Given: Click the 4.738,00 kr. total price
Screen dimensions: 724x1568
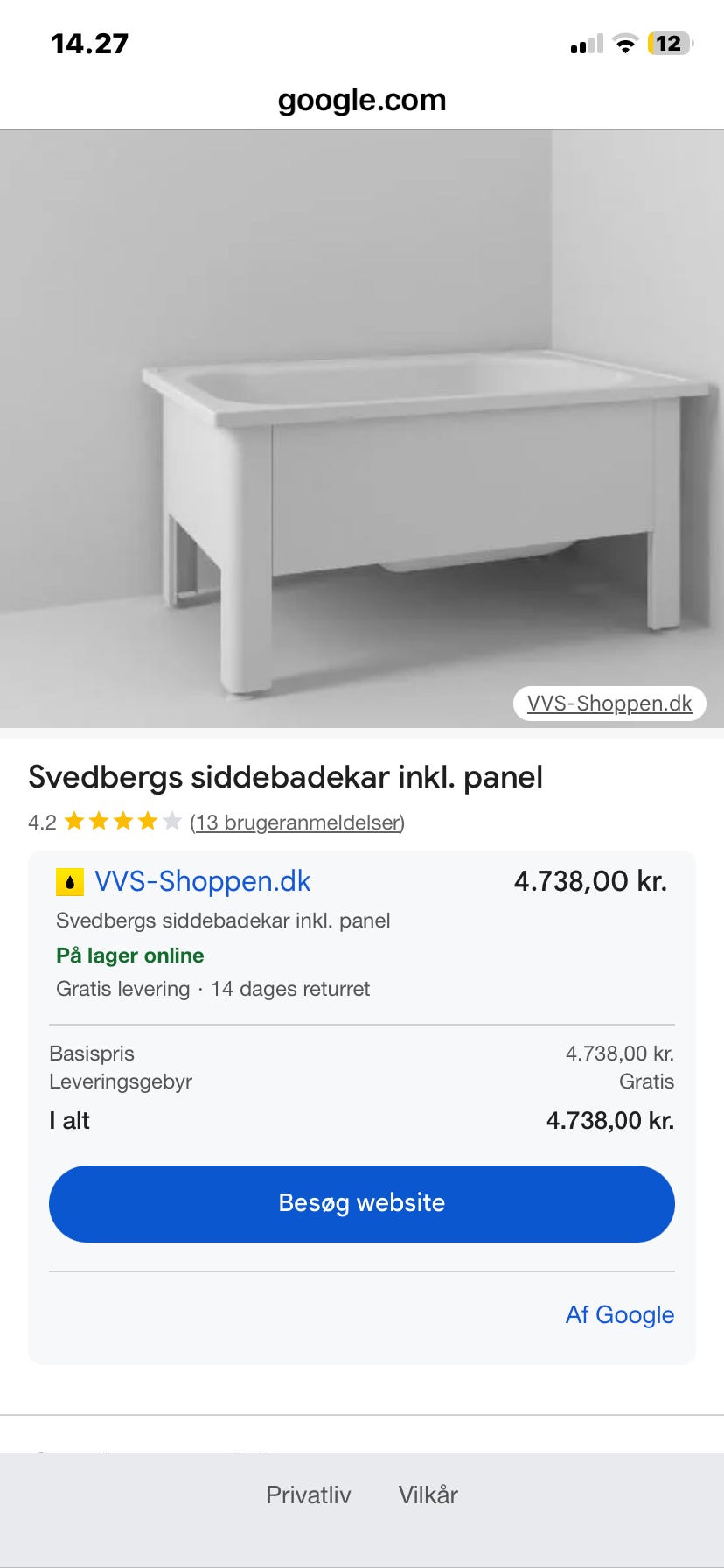Looking at the screenshot, I should (609, 1121).
